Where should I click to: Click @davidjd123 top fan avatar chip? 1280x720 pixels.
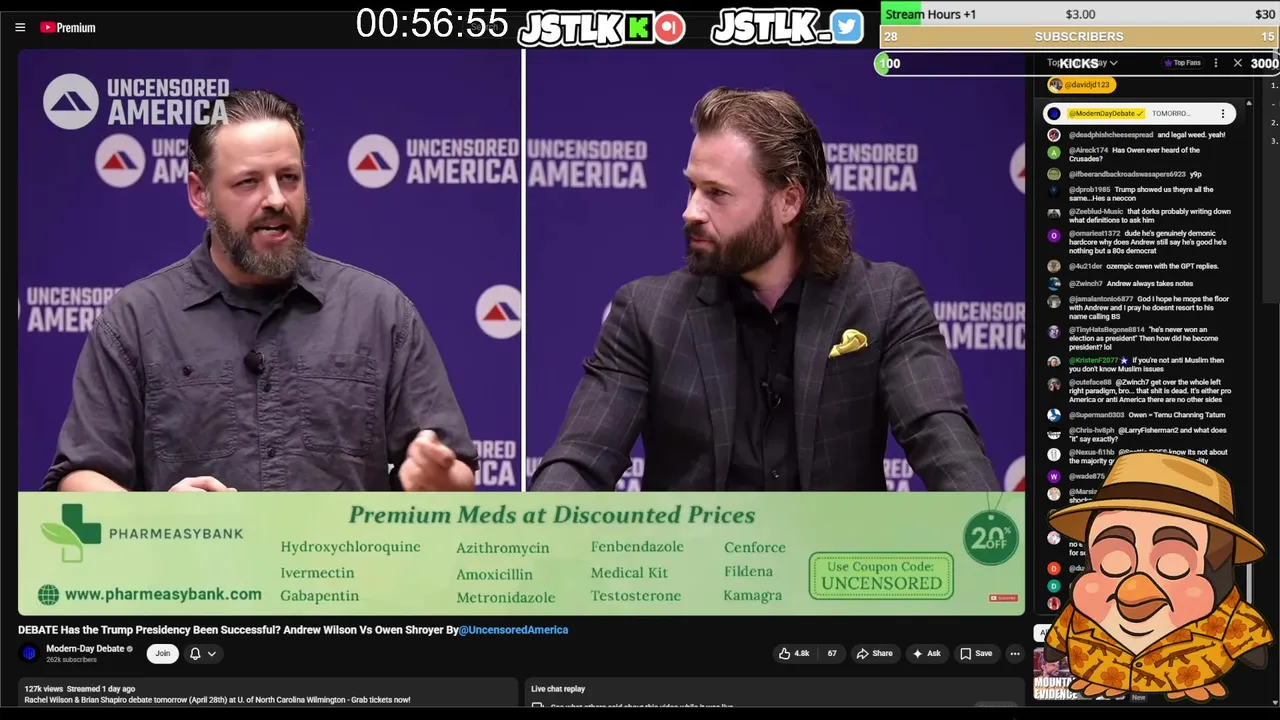coord(1080,85)
